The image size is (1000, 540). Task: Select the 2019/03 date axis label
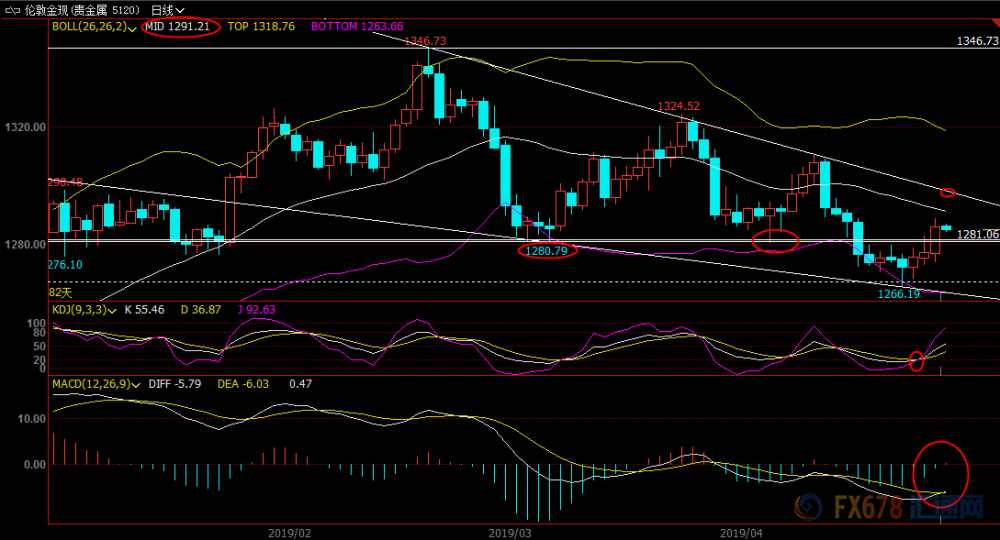coord(510,532)
